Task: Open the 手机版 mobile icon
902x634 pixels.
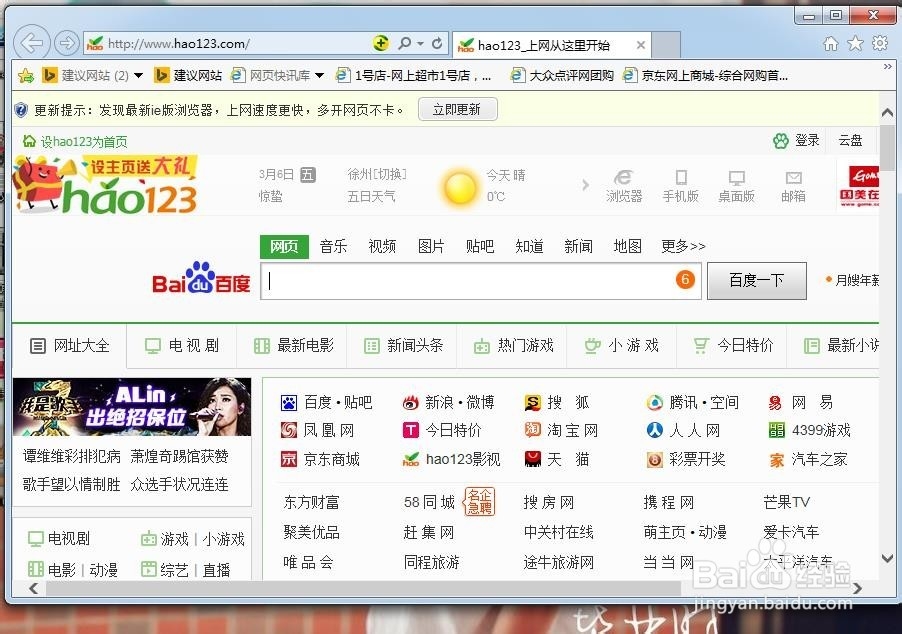Action: tap(681, 186)
